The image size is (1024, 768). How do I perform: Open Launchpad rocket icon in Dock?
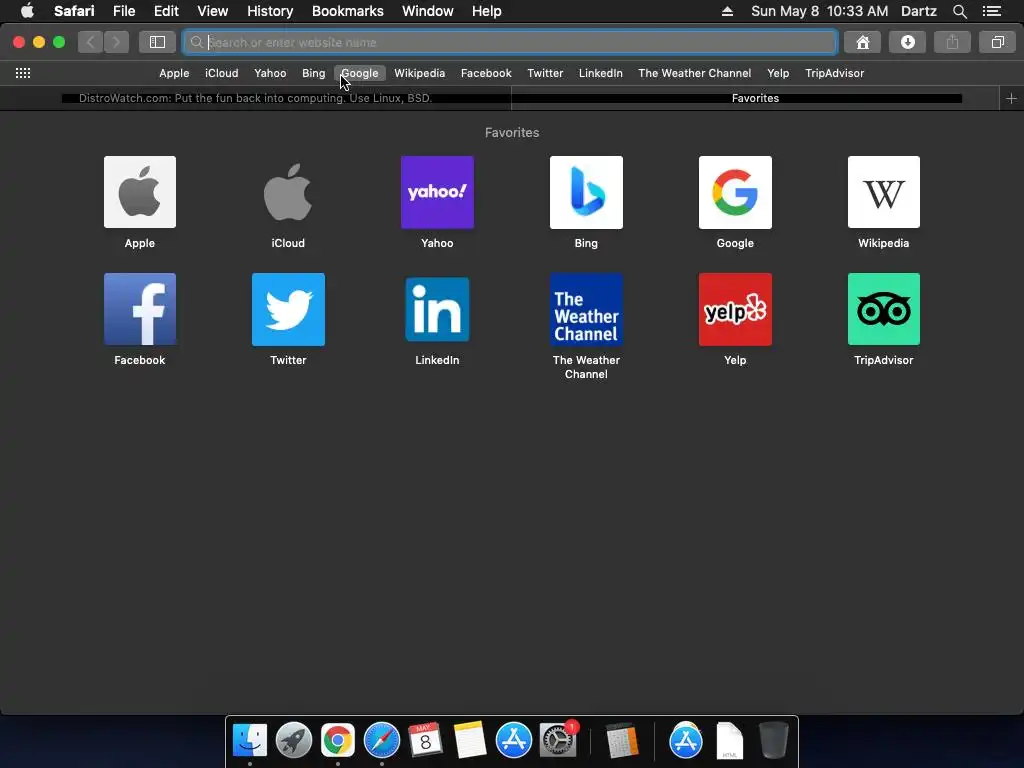point(294,740)
